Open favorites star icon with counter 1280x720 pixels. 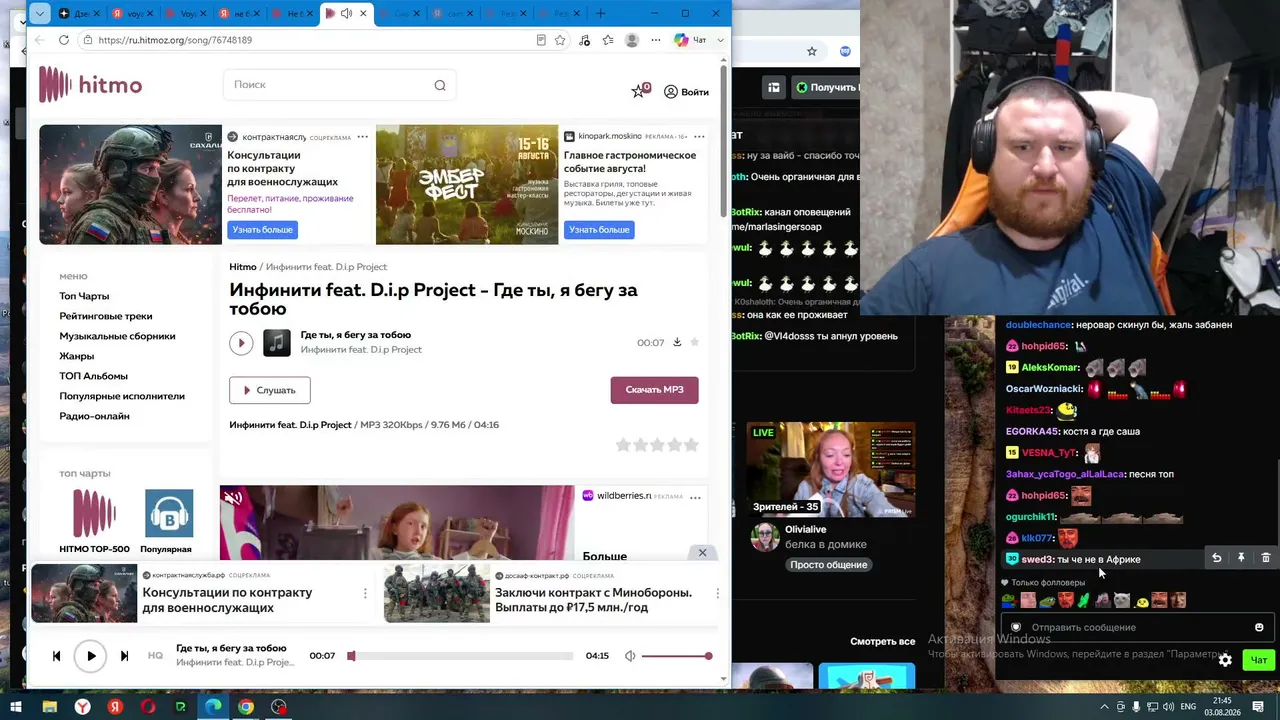[x=640, y=91]
